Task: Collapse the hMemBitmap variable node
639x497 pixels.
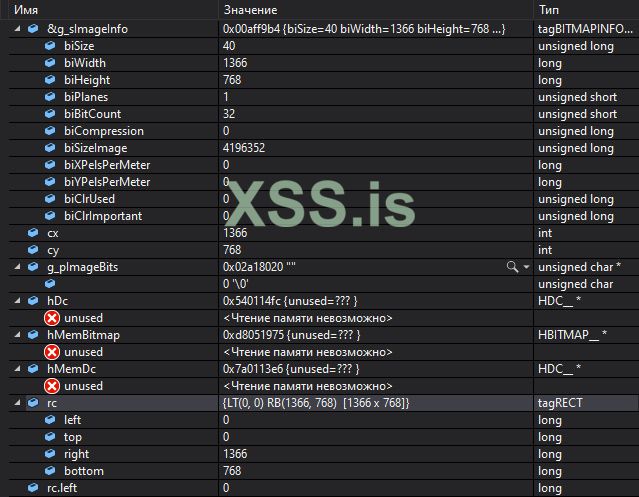Action: [17, 335]
